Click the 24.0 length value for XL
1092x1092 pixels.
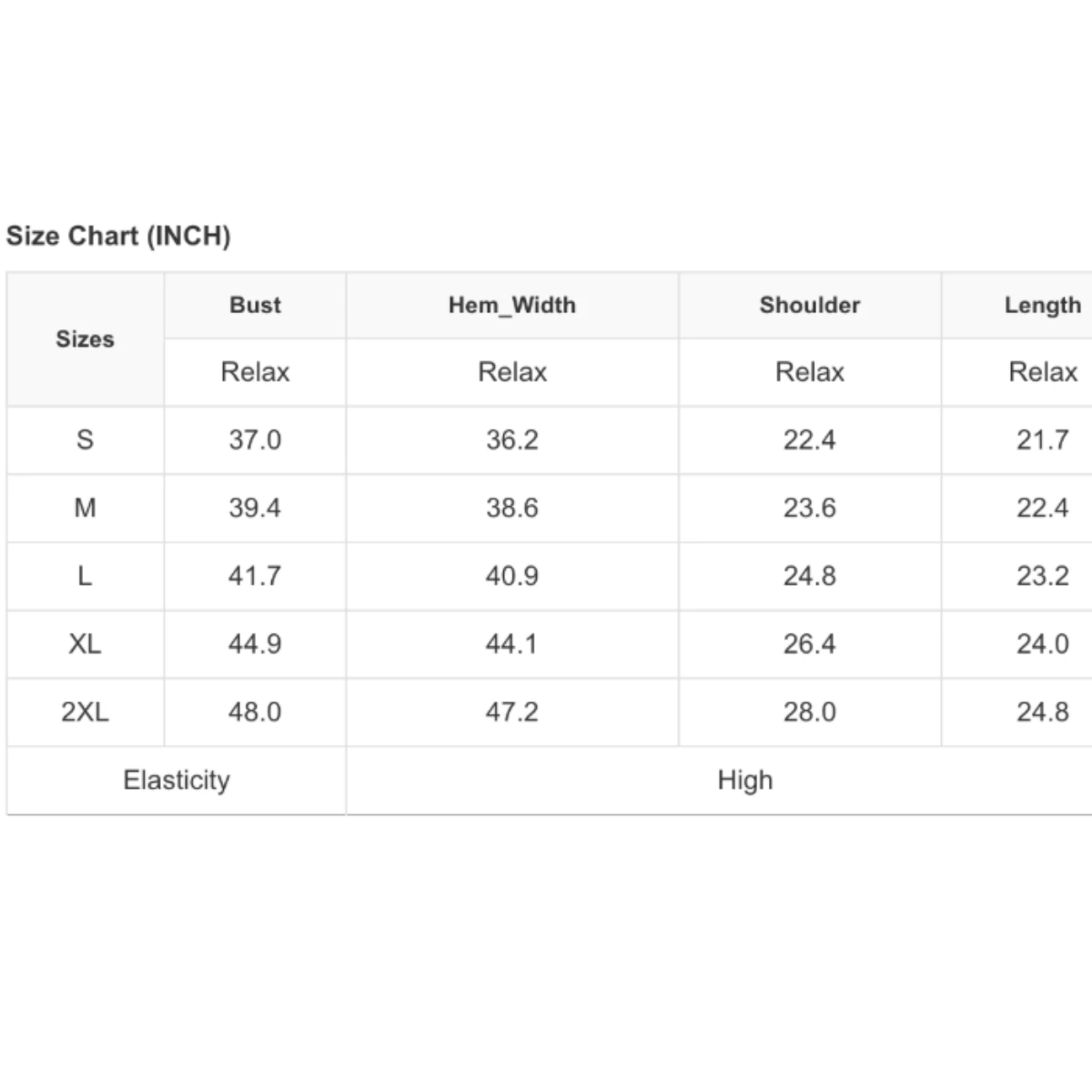pyautogui.click(x=1043, y=644)
